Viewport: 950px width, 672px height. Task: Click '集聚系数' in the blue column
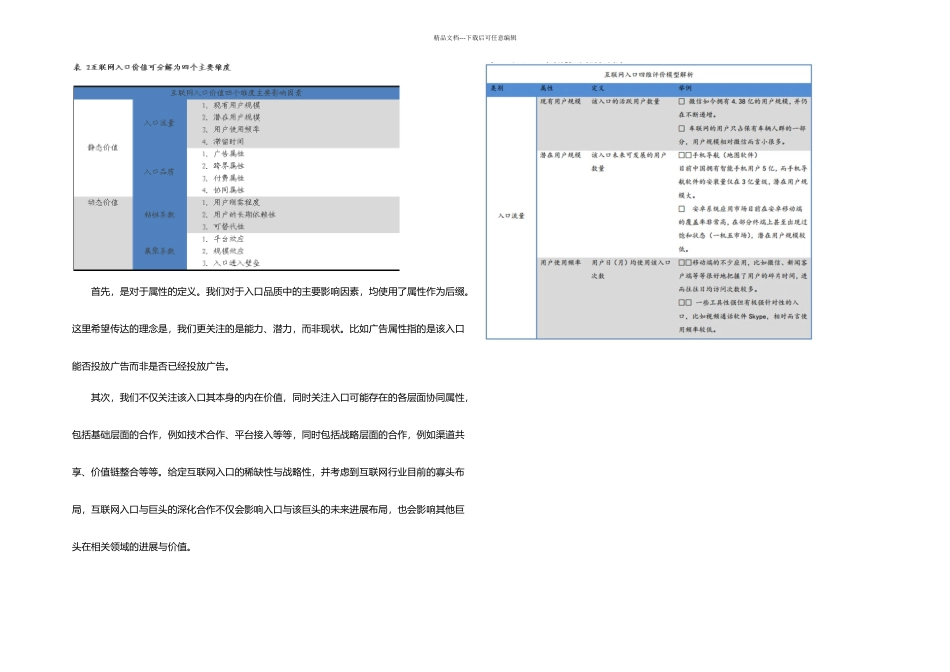coord(159,251)
